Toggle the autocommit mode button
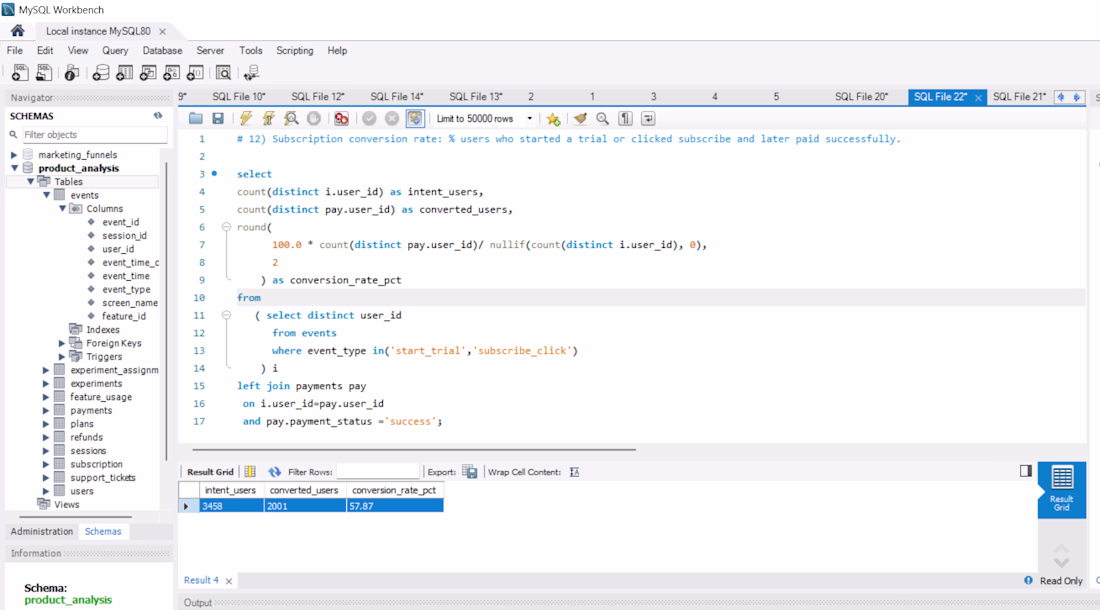1100x610 pixels. (415, 119)
